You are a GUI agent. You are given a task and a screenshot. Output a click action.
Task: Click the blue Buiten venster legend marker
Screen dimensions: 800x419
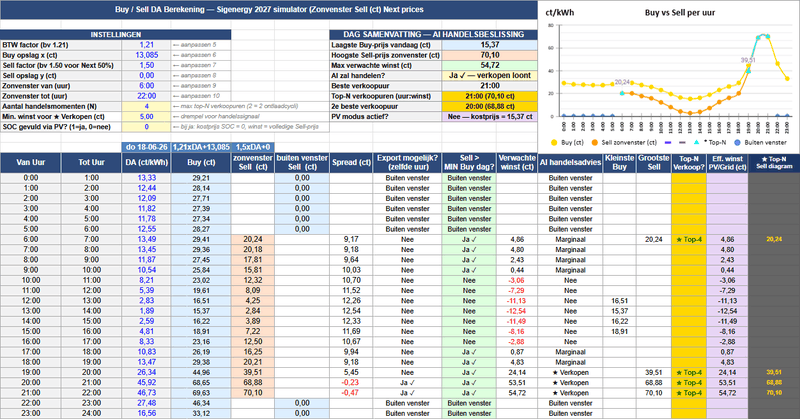tap(737, 143)
